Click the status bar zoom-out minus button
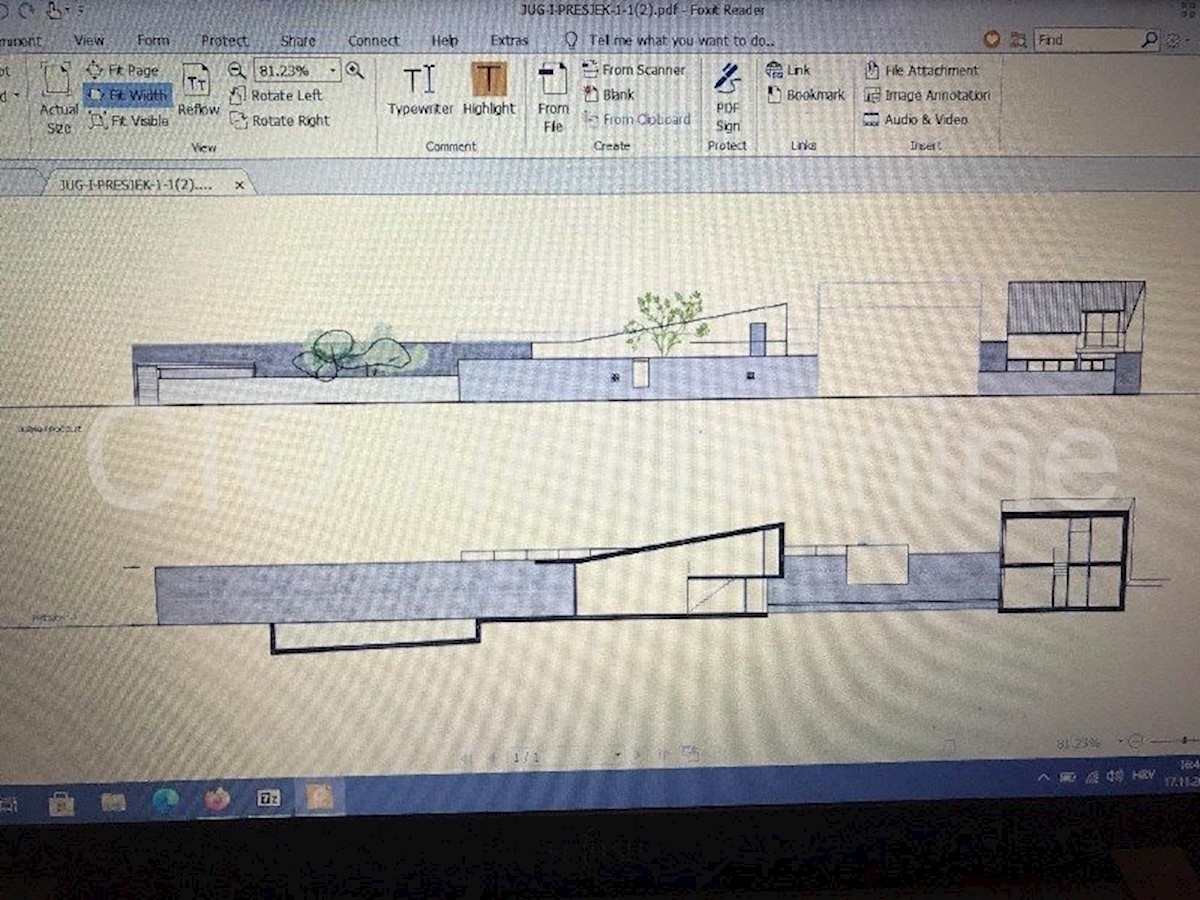1200x900 pixels. point(1134,742)
